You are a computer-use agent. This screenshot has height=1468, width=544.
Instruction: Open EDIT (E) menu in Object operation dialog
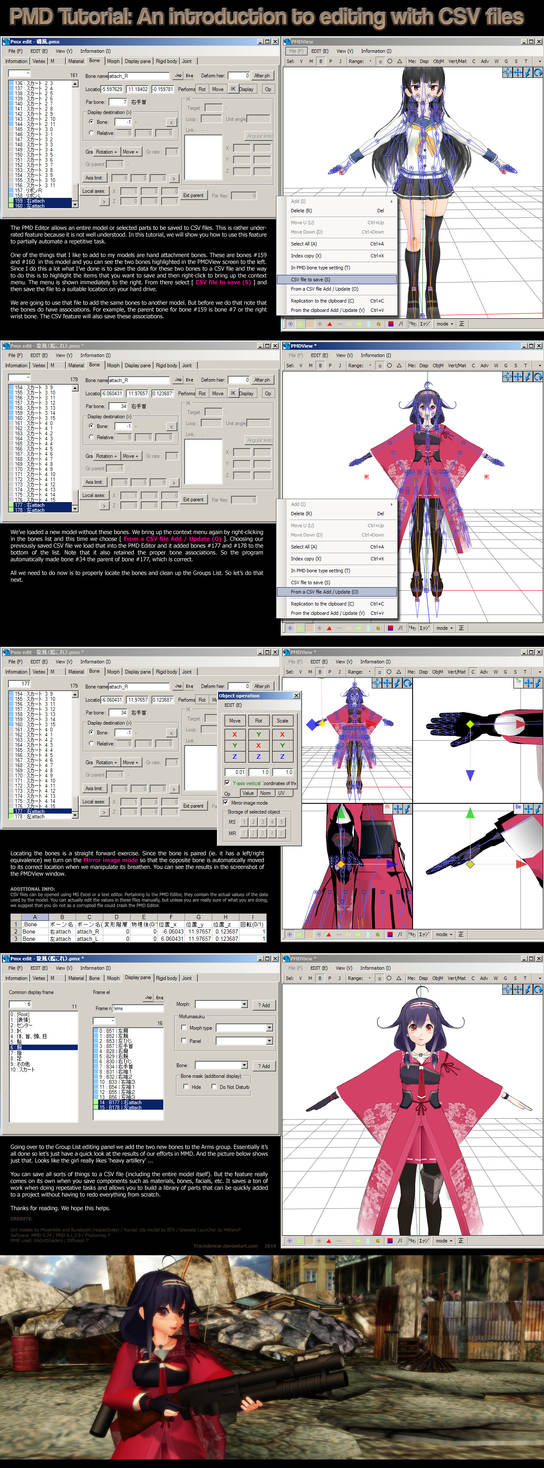pyautogui.click(x=233, y=705)
